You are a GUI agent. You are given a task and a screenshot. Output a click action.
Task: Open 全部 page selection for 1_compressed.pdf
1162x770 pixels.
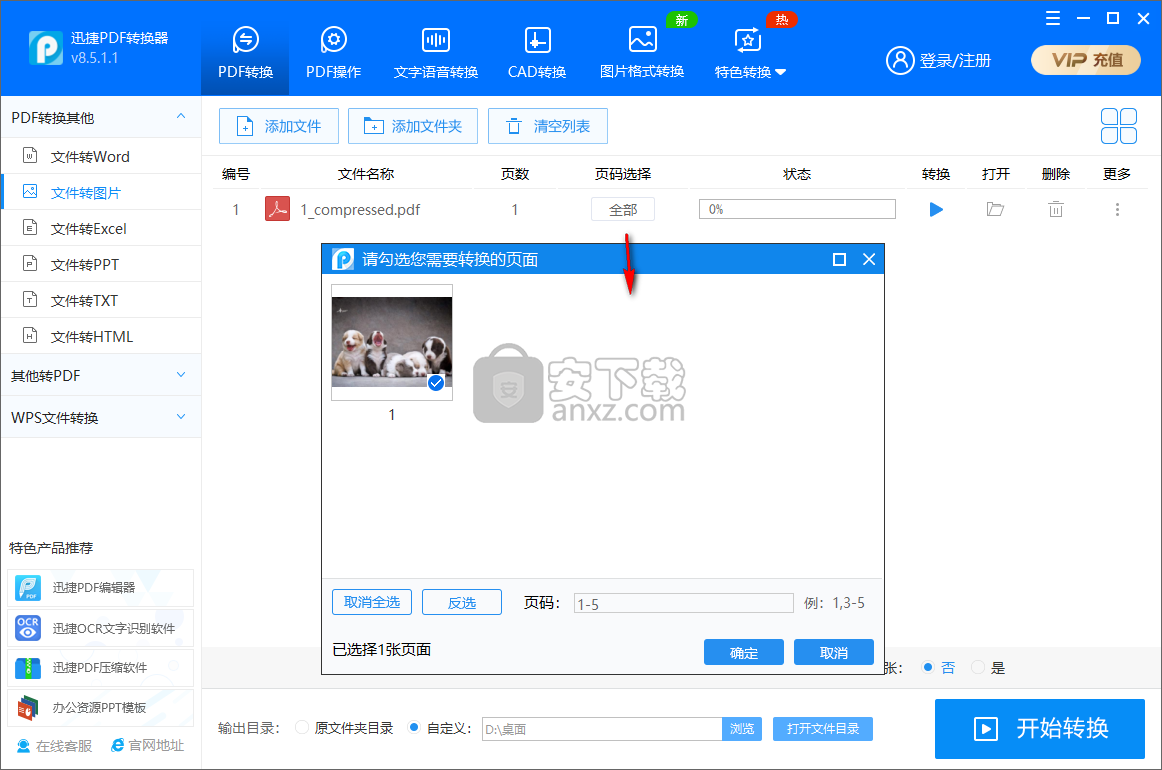coord(623,210)
